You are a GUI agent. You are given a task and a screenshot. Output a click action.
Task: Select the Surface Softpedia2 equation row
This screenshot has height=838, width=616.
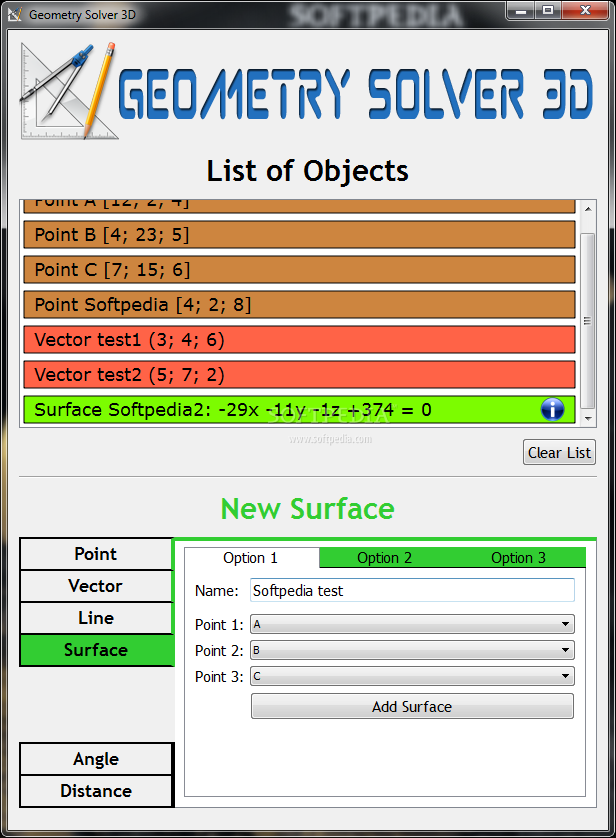[299, 410]
